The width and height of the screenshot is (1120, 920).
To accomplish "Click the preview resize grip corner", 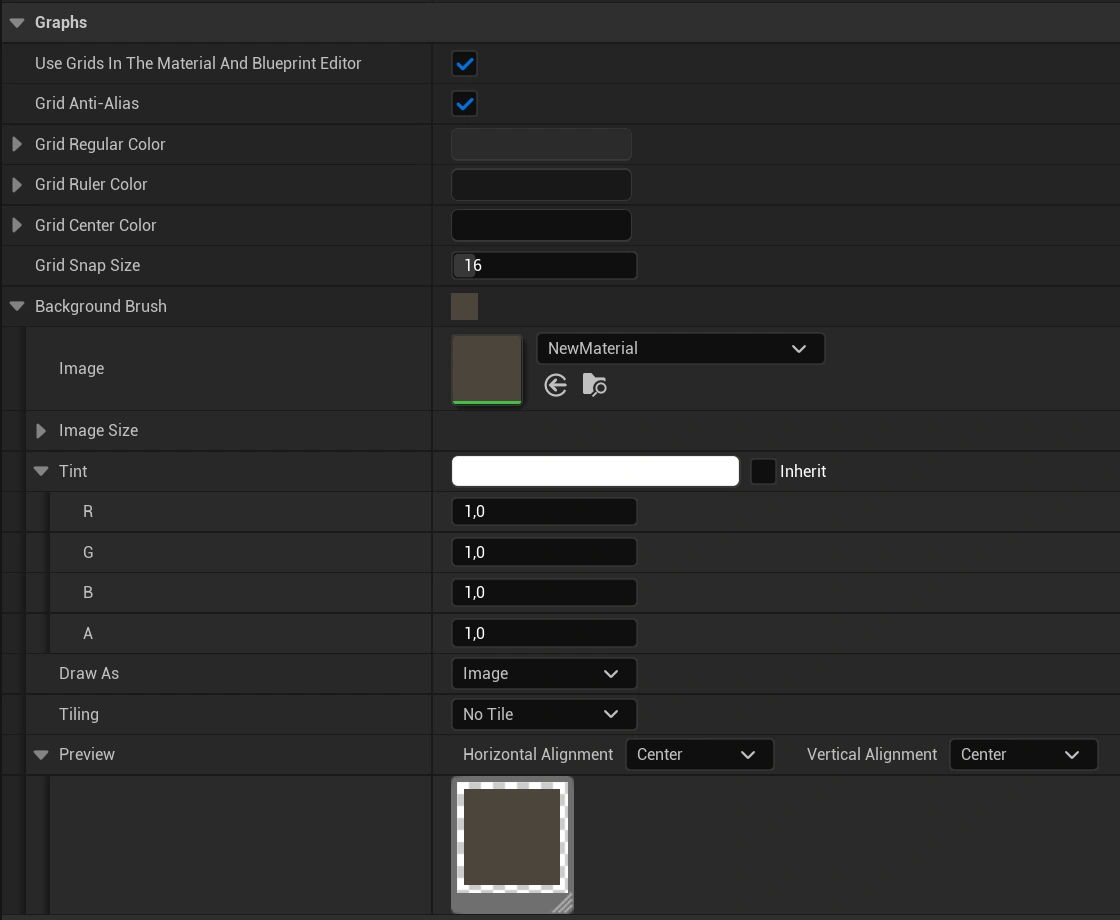I will [x=564, y=904].
